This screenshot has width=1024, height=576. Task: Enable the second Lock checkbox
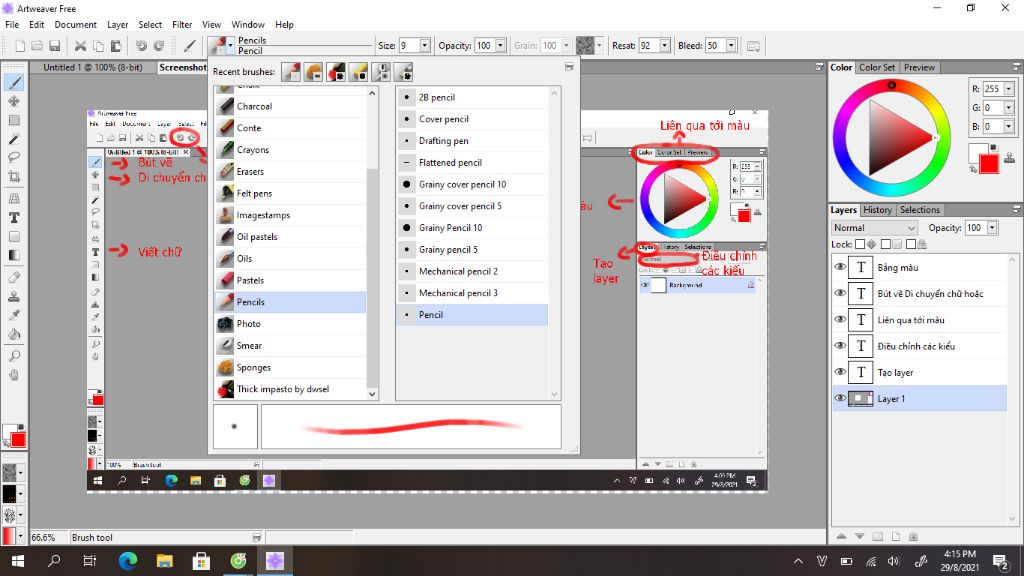[886, 244]
